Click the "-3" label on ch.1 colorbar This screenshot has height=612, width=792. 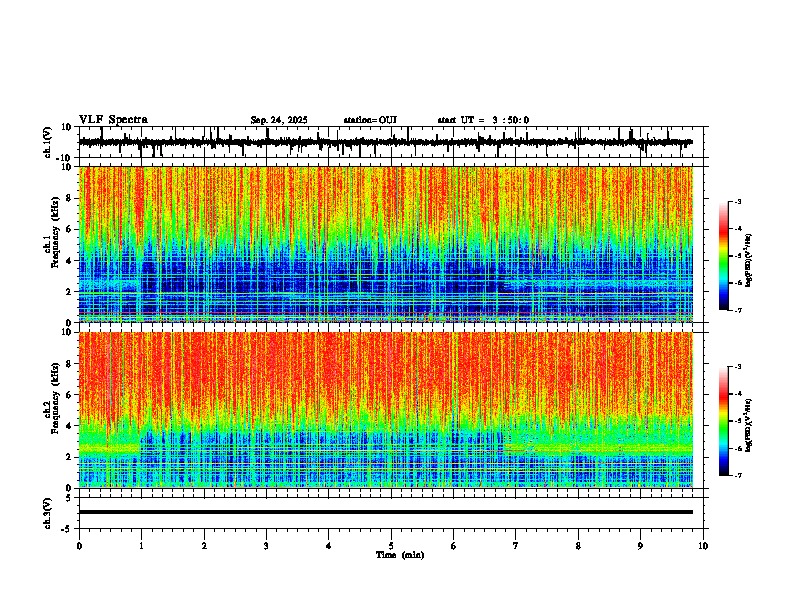coord(738,202)
